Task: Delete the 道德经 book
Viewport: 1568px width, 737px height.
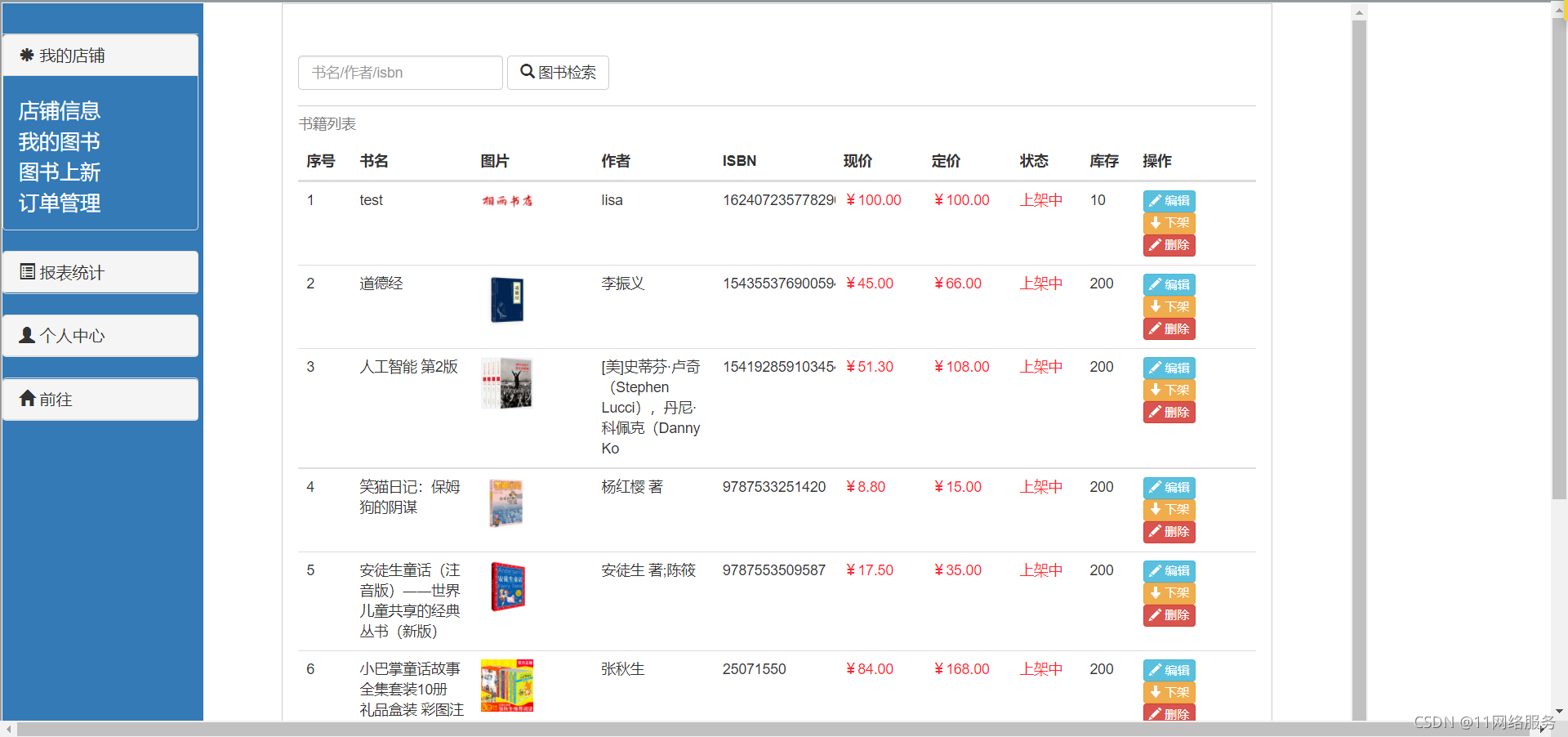Action: point(1169,328)
